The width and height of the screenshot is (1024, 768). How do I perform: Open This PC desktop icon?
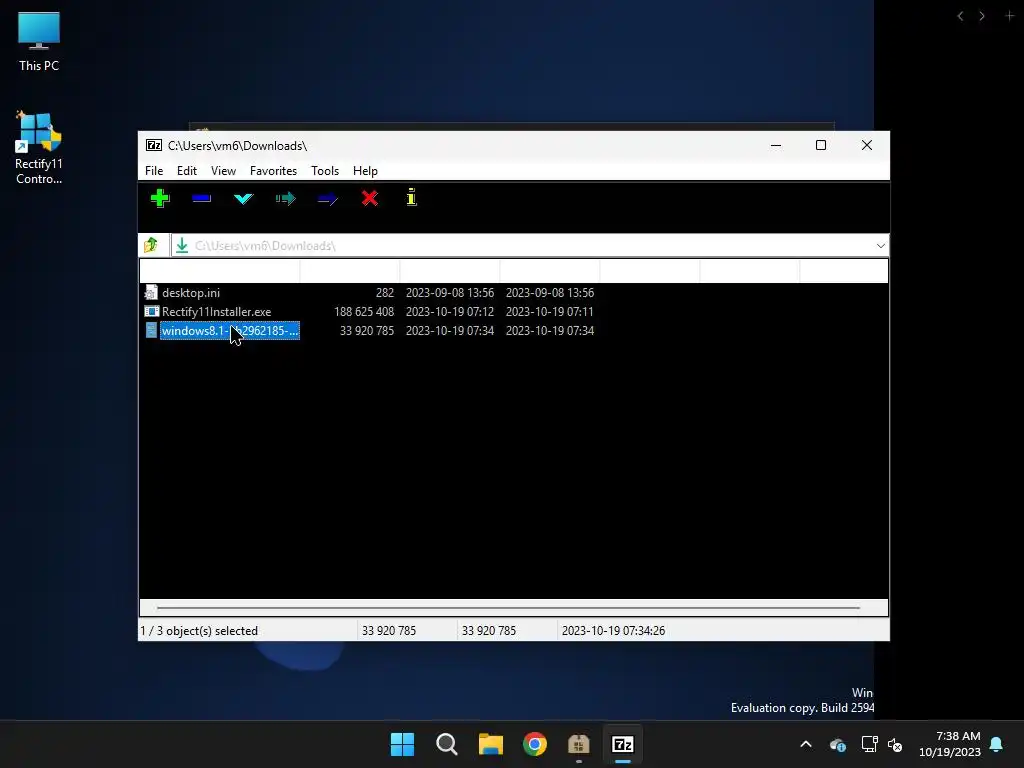39,40
